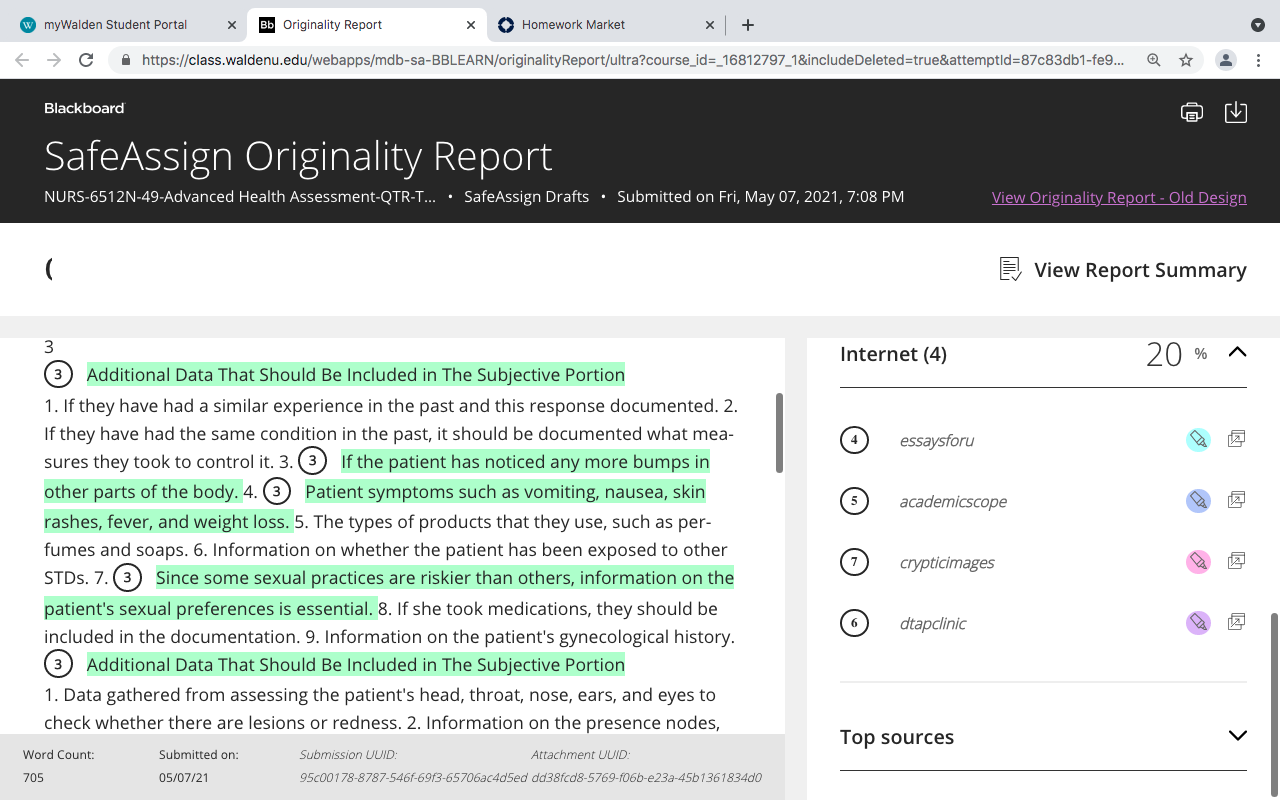
Task: Click highlighted text 'If the patient has noticed any more bumps'
Action: pyautogui.click(x=525, y=462)
